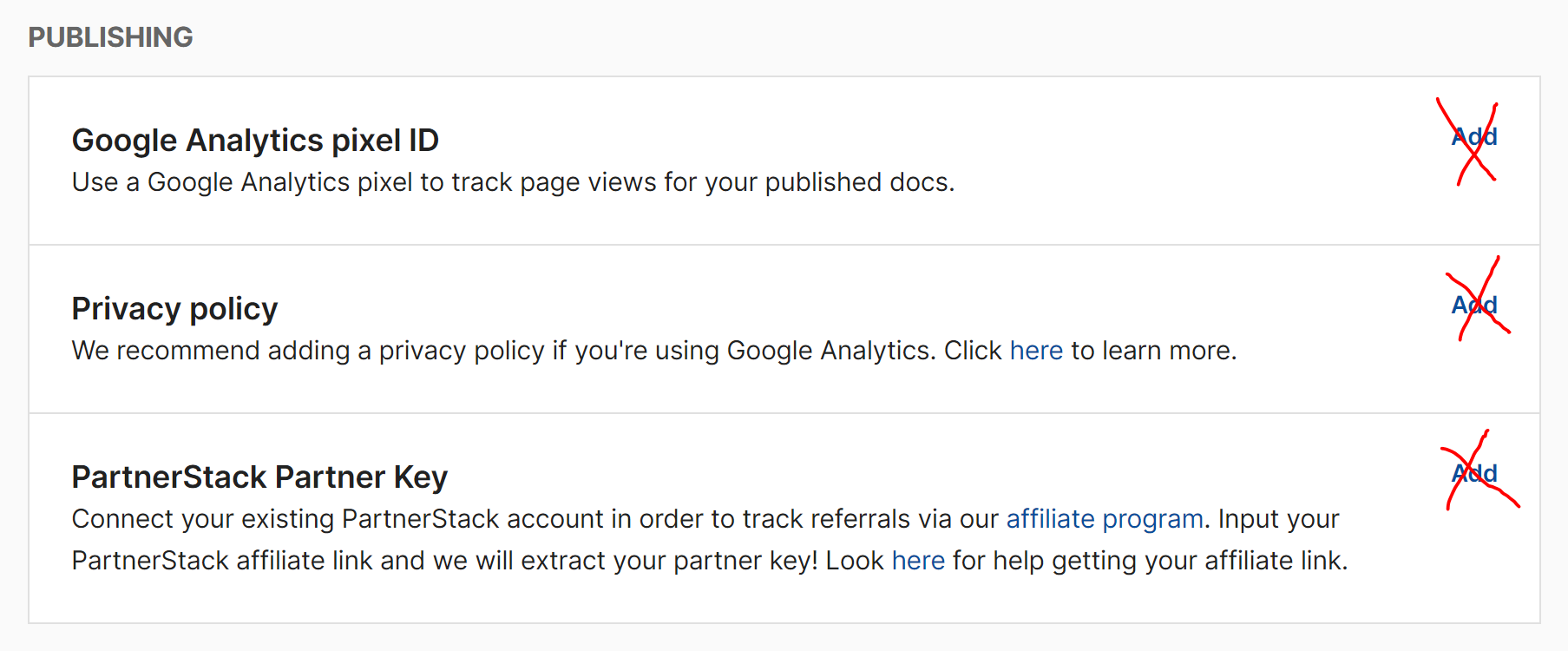
Task: Open "here" link about privacy policies
Action: click(x=1036, y=351)
